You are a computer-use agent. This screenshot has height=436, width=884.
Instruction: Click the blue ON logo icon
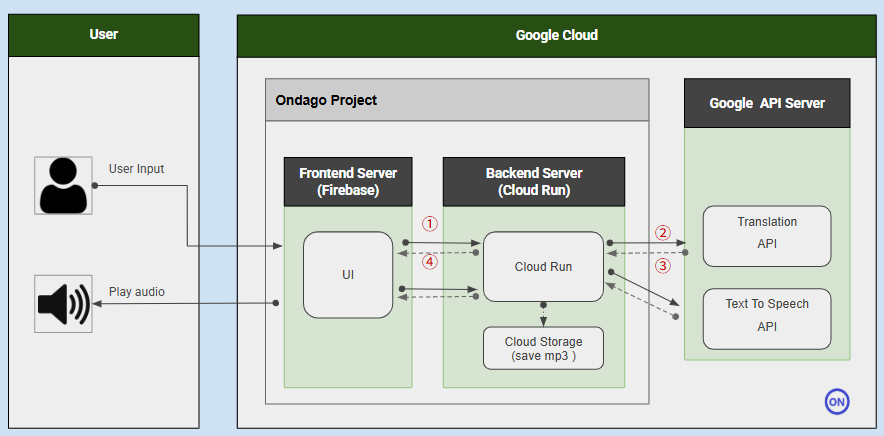pos(837,402)
